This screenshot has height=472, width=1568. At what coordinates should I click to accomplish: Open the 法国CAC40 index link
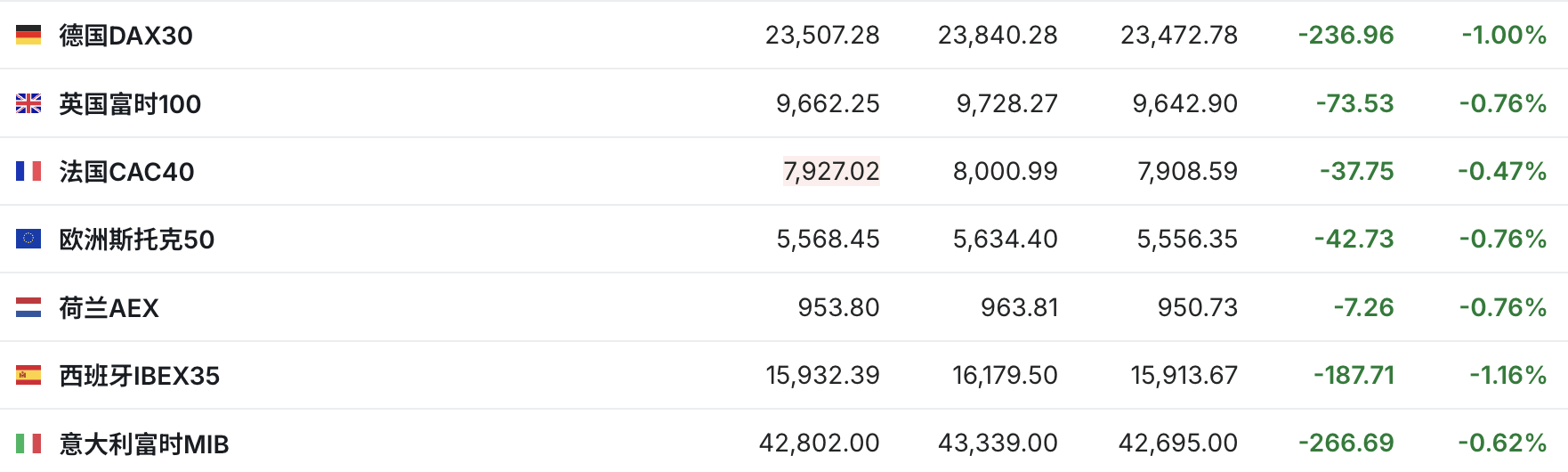(126, 172)
